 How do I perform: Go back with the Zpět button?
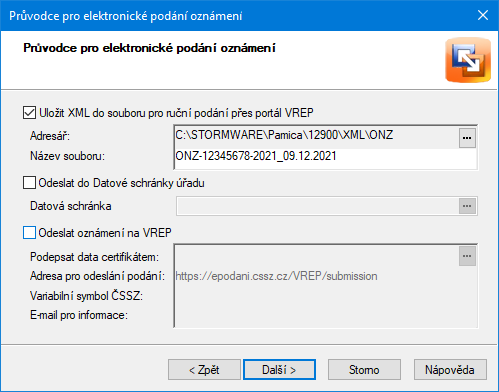click(x=204, y=369)
